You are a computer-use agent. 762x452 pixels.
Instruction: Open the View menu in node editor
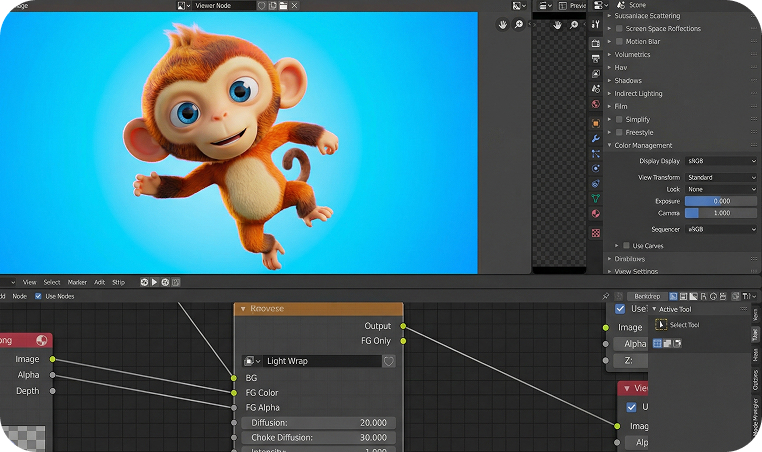29,282
